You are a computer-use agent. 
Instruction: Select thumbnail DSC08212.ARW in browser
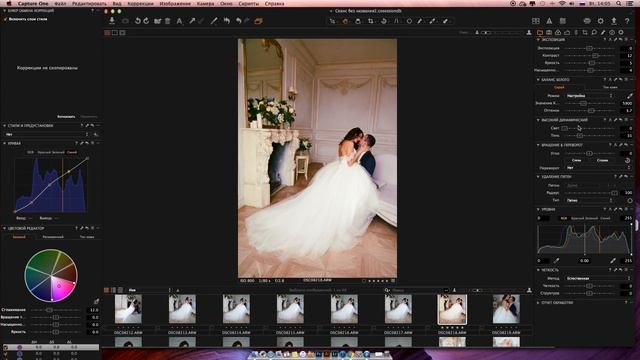click(128, 309)
